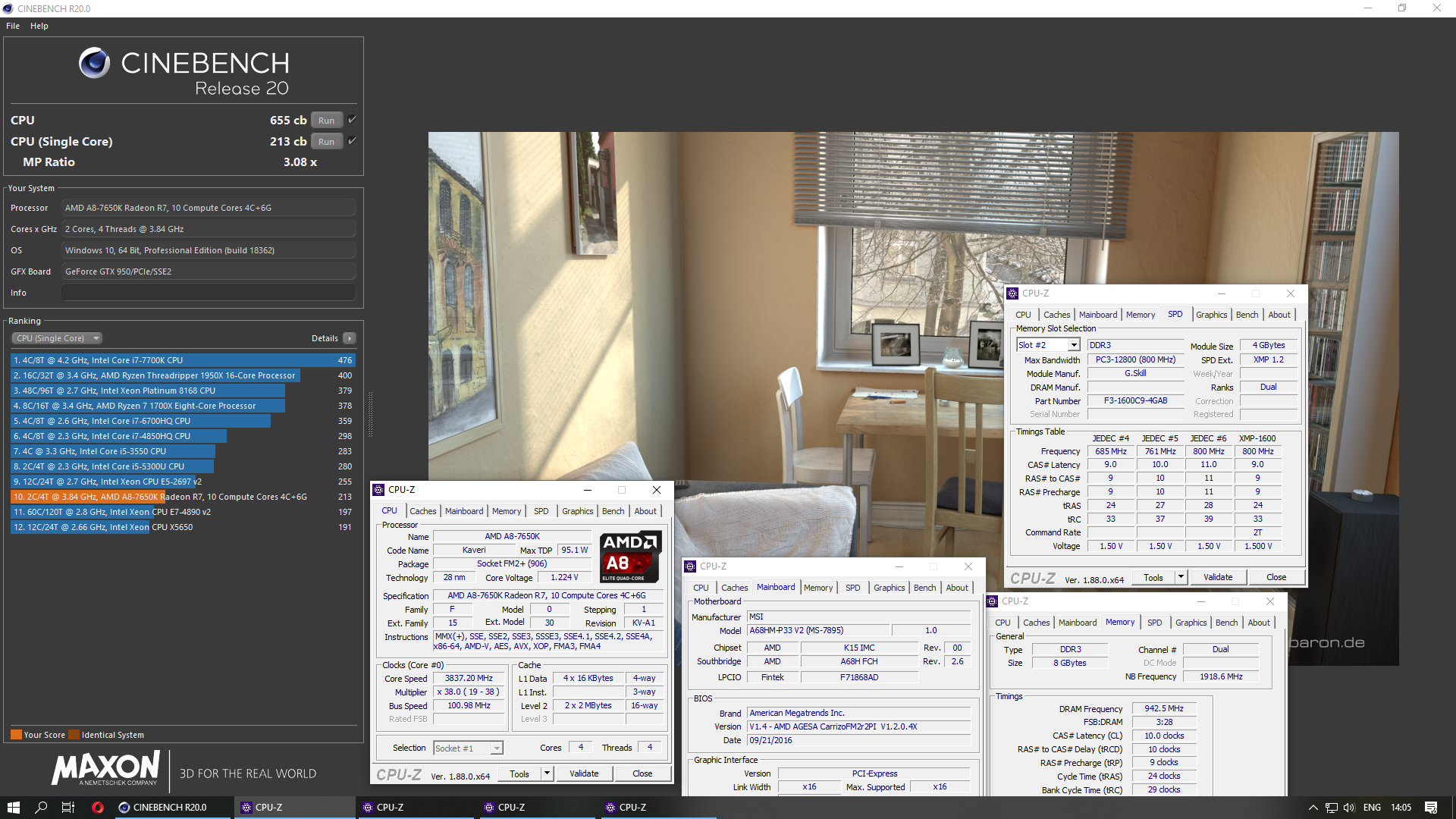This screenshot has width=1456, height=819.
Task: Click the Processor name field in Your System
Action: (209, 208)
